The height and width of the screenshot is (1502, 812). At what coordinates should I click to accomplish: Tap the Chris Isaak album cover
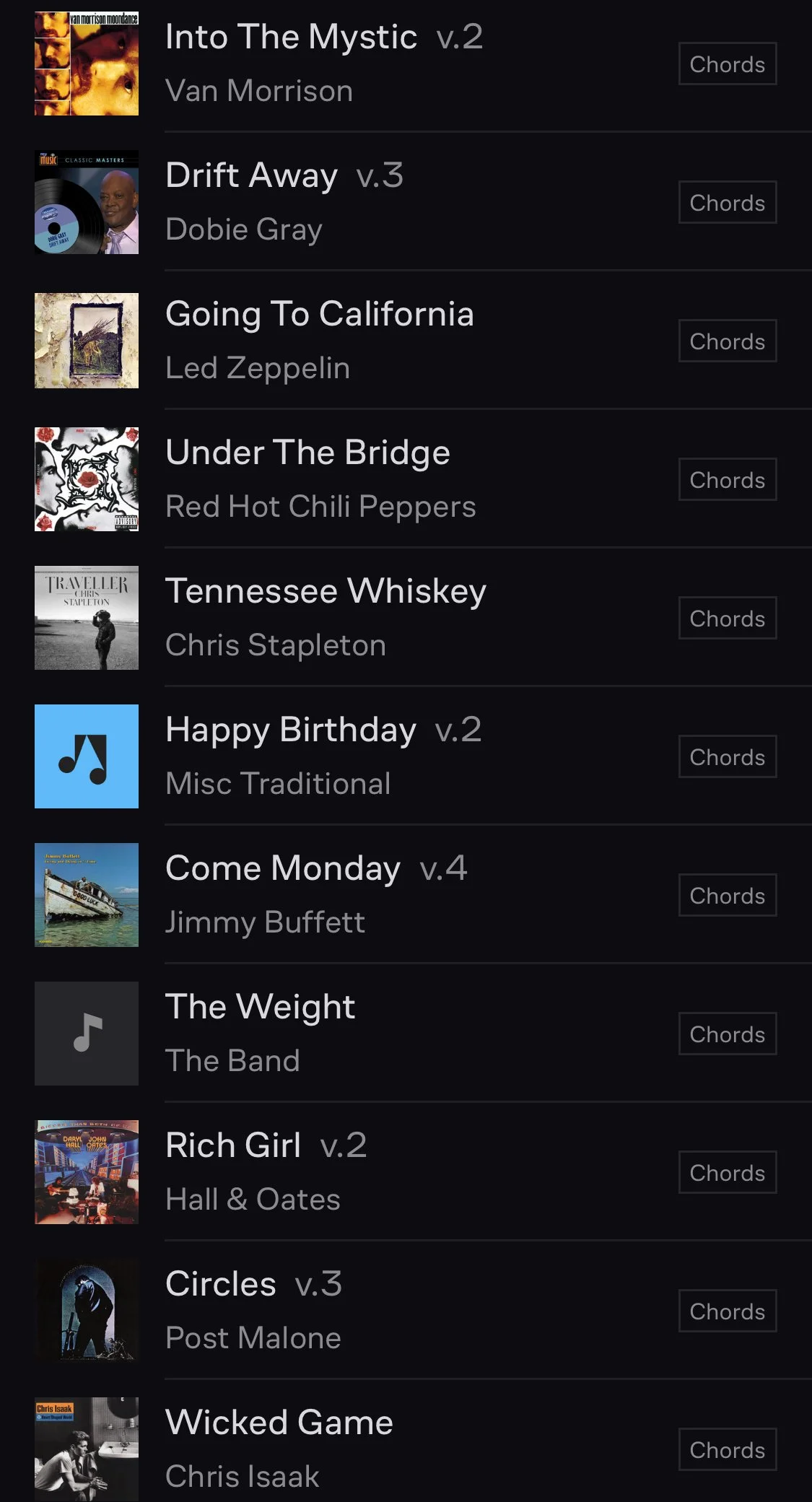pos(87,1449)
